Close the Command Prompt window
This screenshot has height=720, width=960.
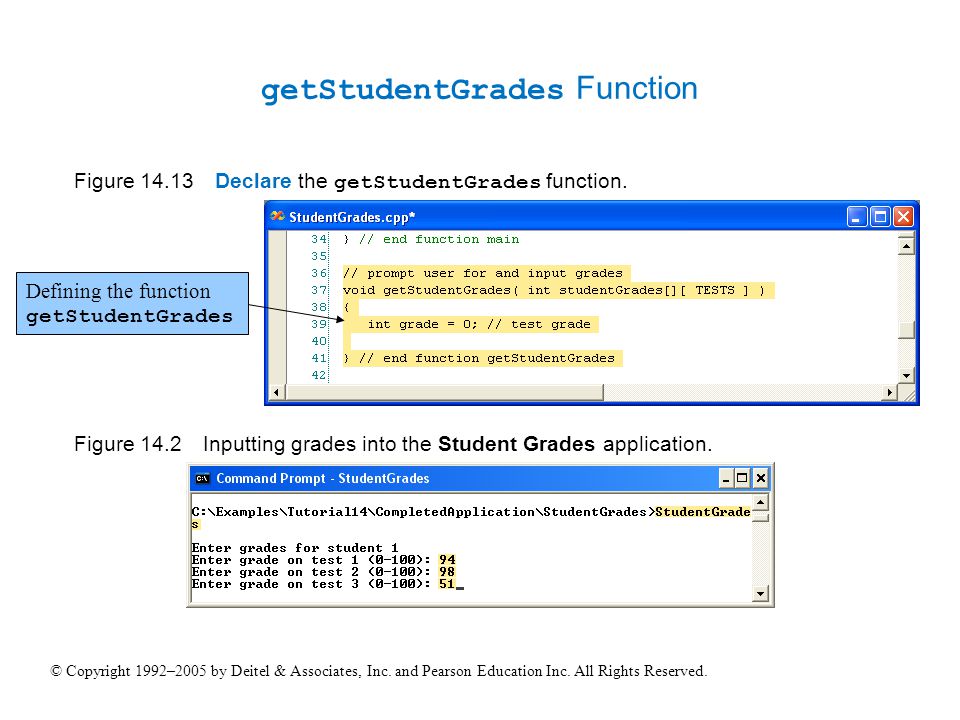pos(760,478)
